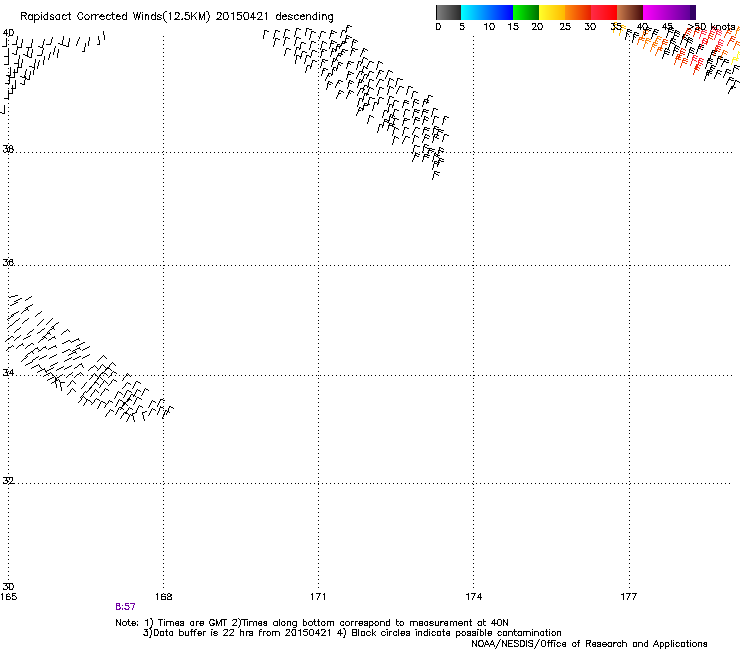This screenshot has width=740, height=650.
Task: Click the latitude label '36'
Action: (x=8, y=262)
